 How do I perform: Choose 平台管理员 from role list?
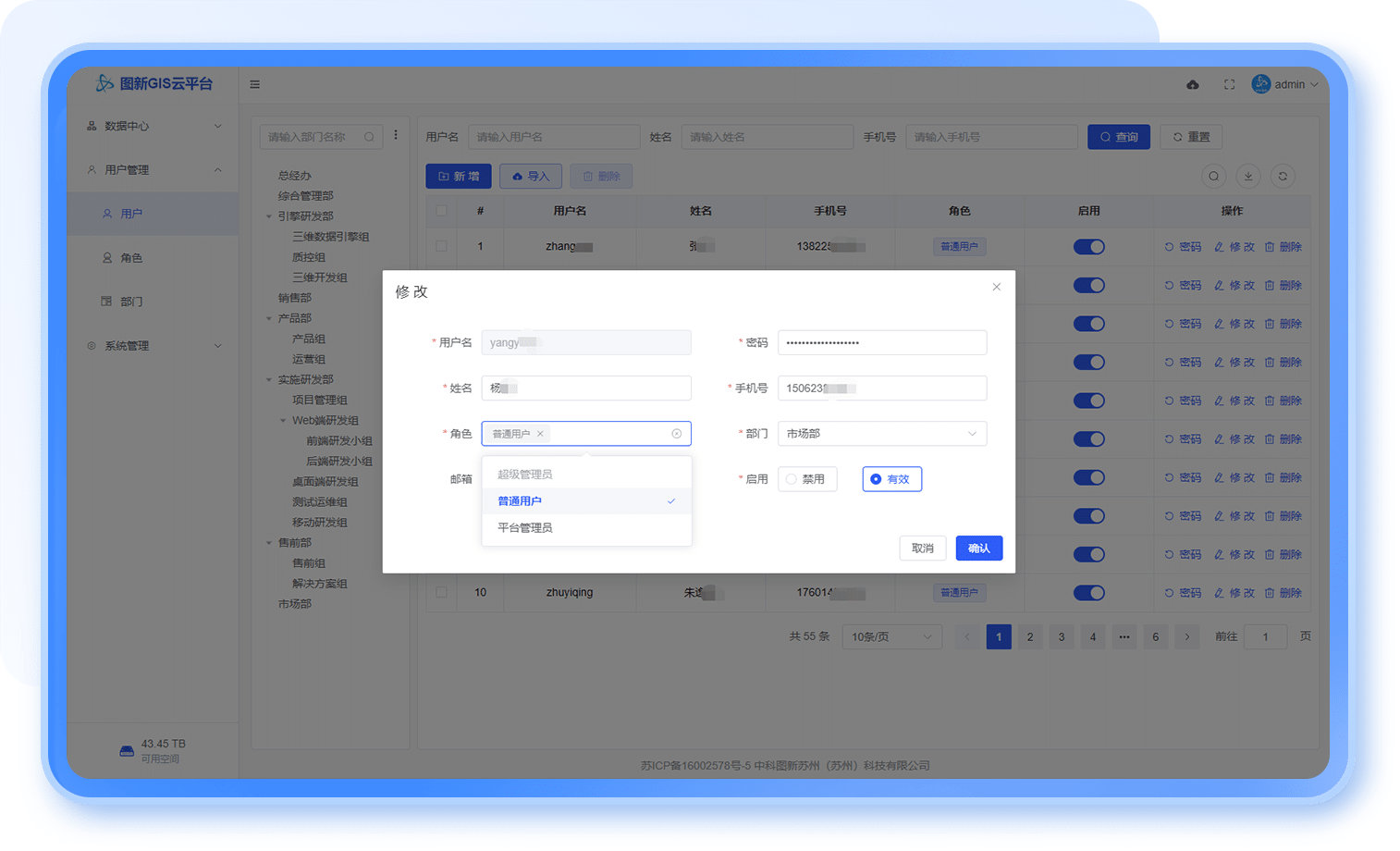pyautogui.click(x=525, y=528)
